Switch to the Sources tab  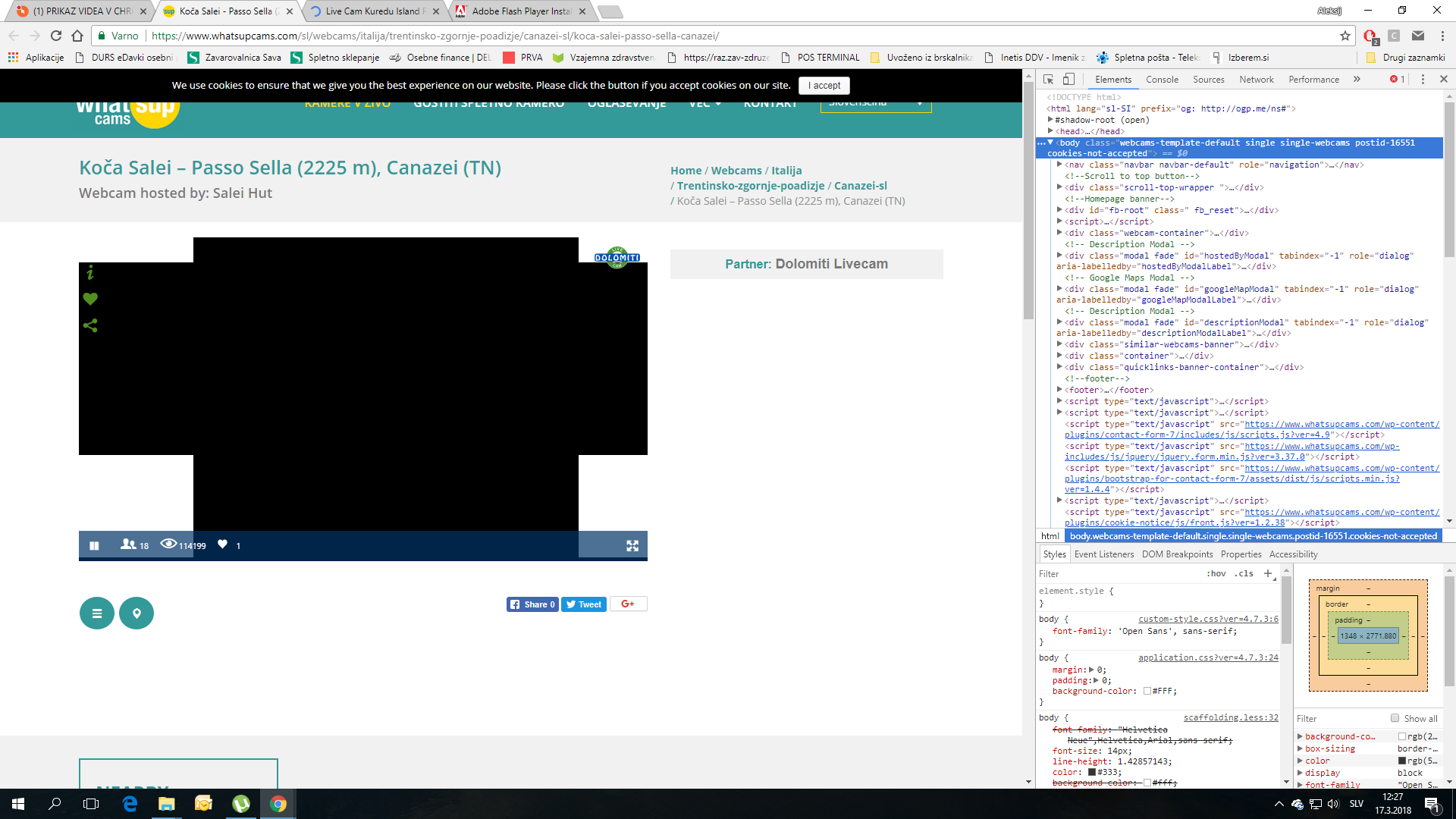[1208, 80]
